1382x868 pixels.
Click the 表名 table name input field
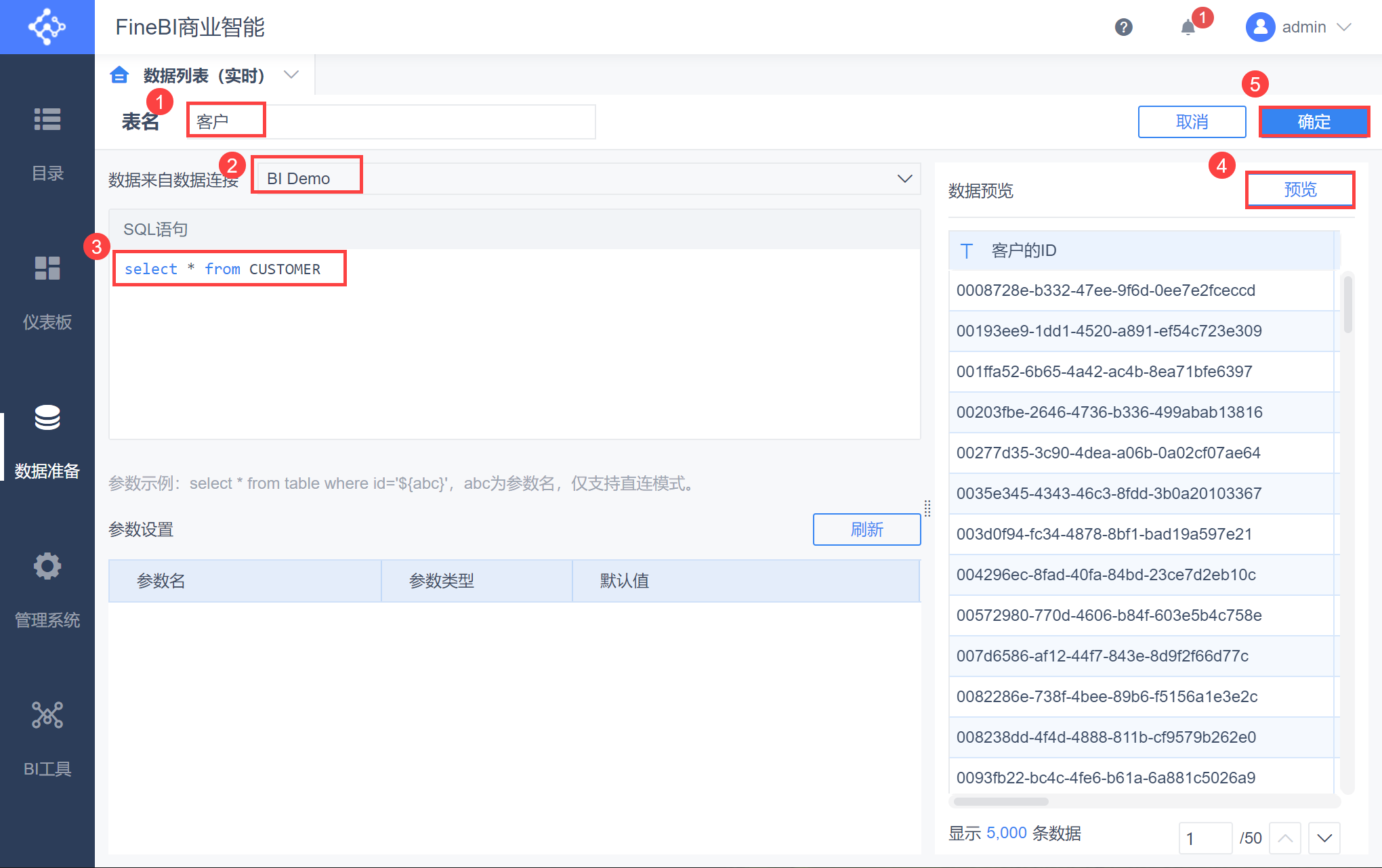391,122
